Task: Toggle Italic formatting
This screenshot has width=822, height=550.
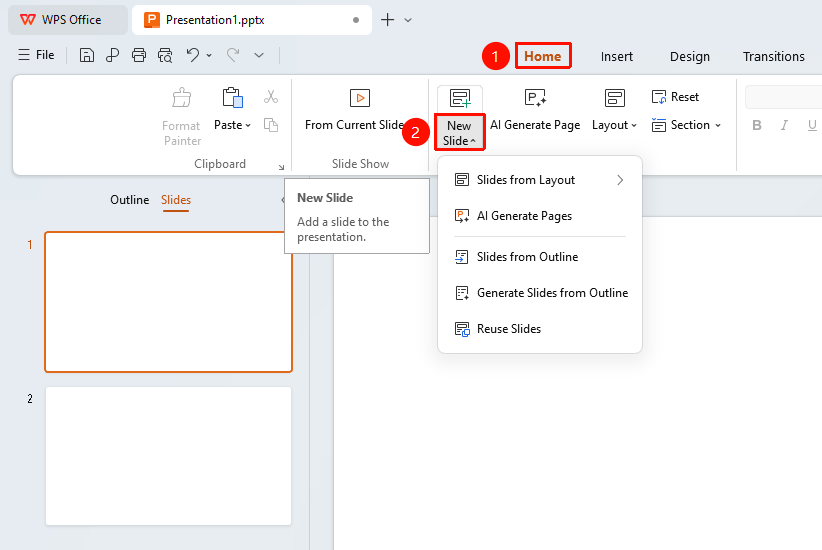Action: [x=784, y=125]
